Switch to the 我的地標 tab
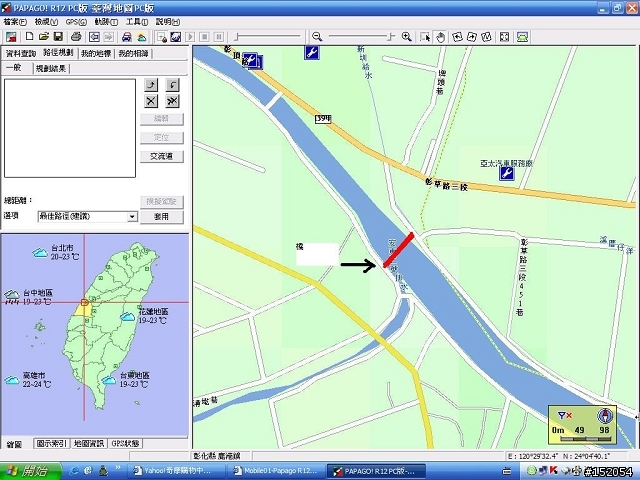The image size is (640, 480). (x=96, y=53)
